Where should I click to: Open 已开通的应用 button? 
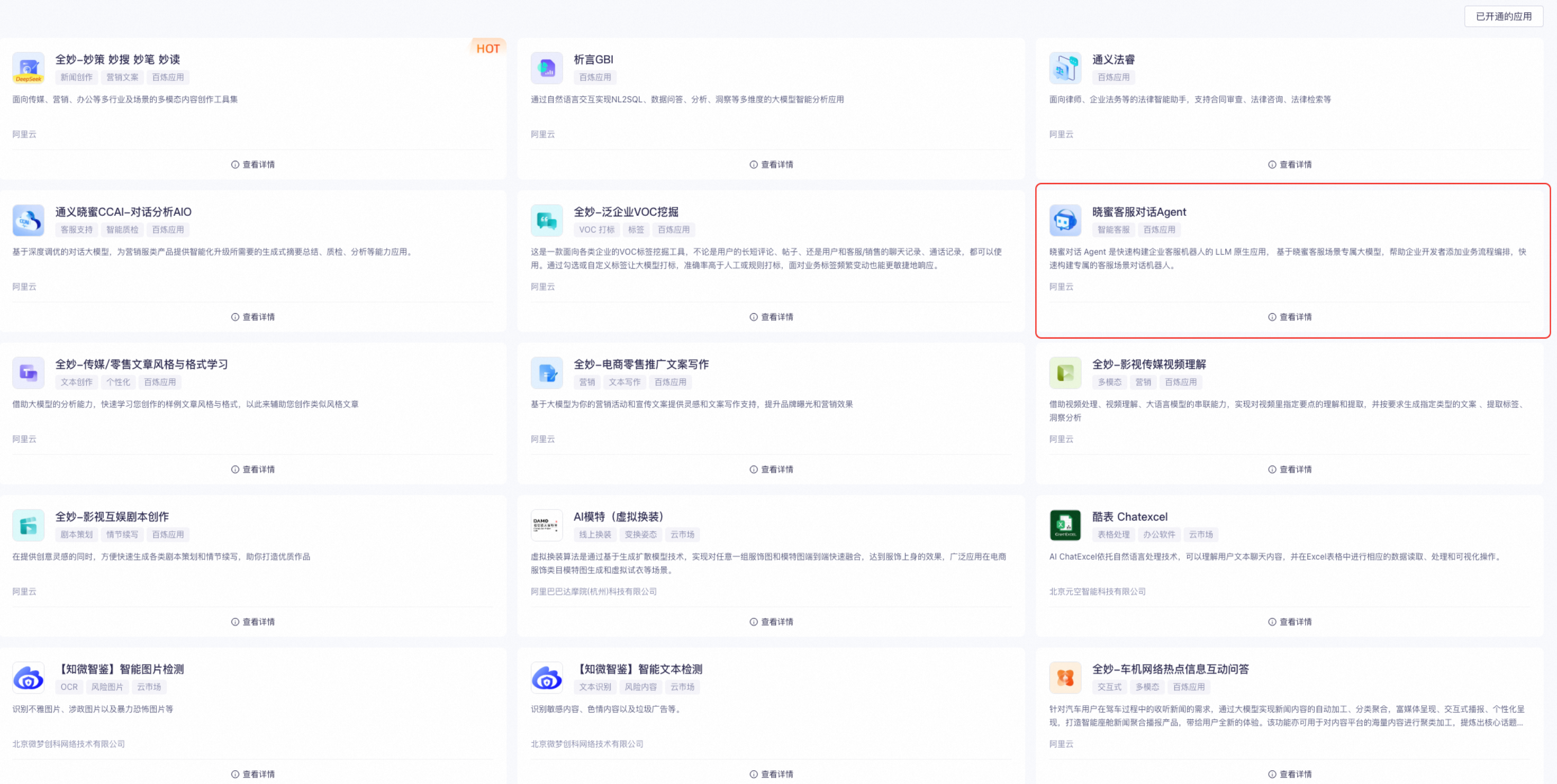(x=1503, y=16)
